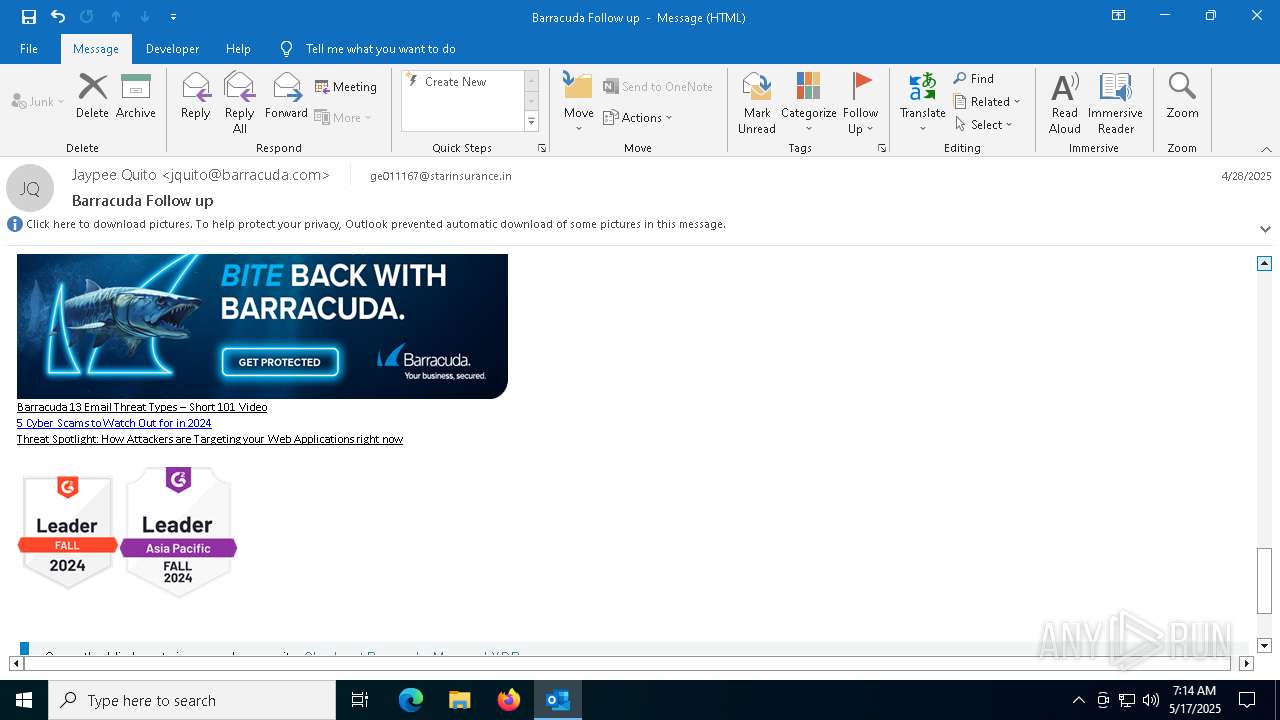Save the message using the floppy icon
Viewport: 1280px width, 720px height.
[x=28, y=17]
